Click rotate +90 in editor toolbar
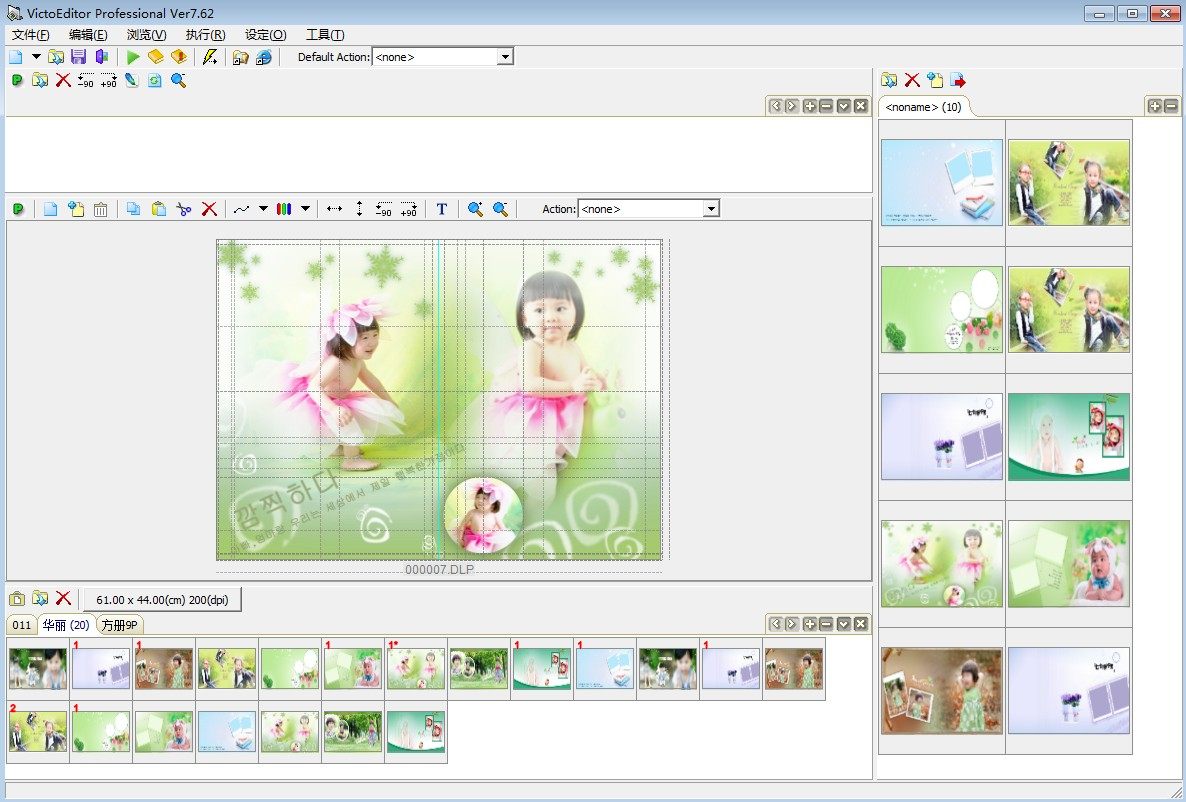This screenshot has width=1186, height=802. [x=408, y=209]
